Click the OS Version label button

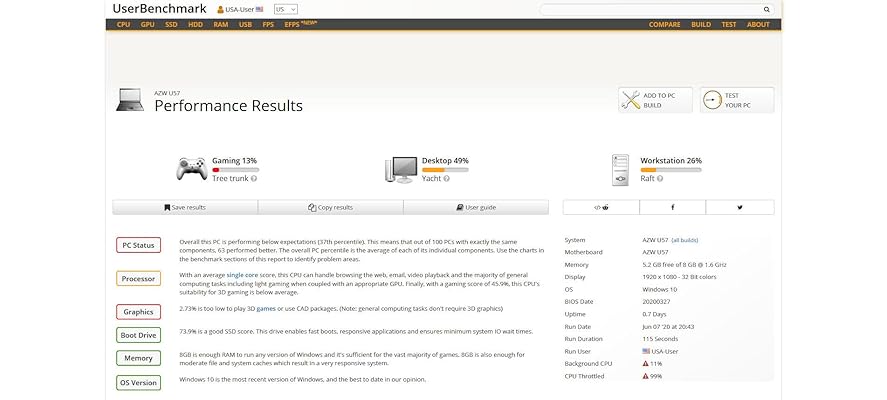[139, 383]
